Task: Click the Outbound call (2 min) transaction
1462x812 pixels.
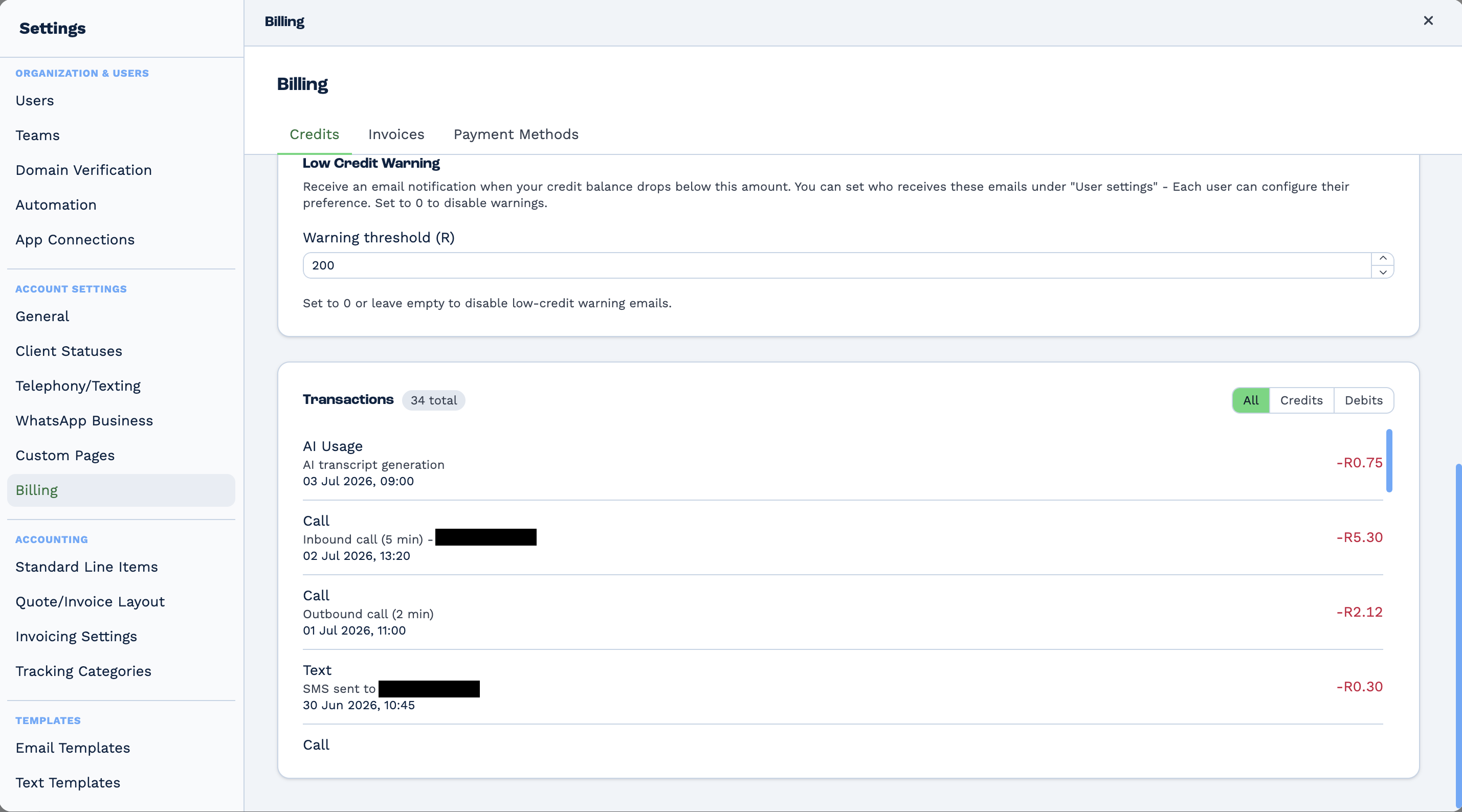Action: click(x=842, y=612)
